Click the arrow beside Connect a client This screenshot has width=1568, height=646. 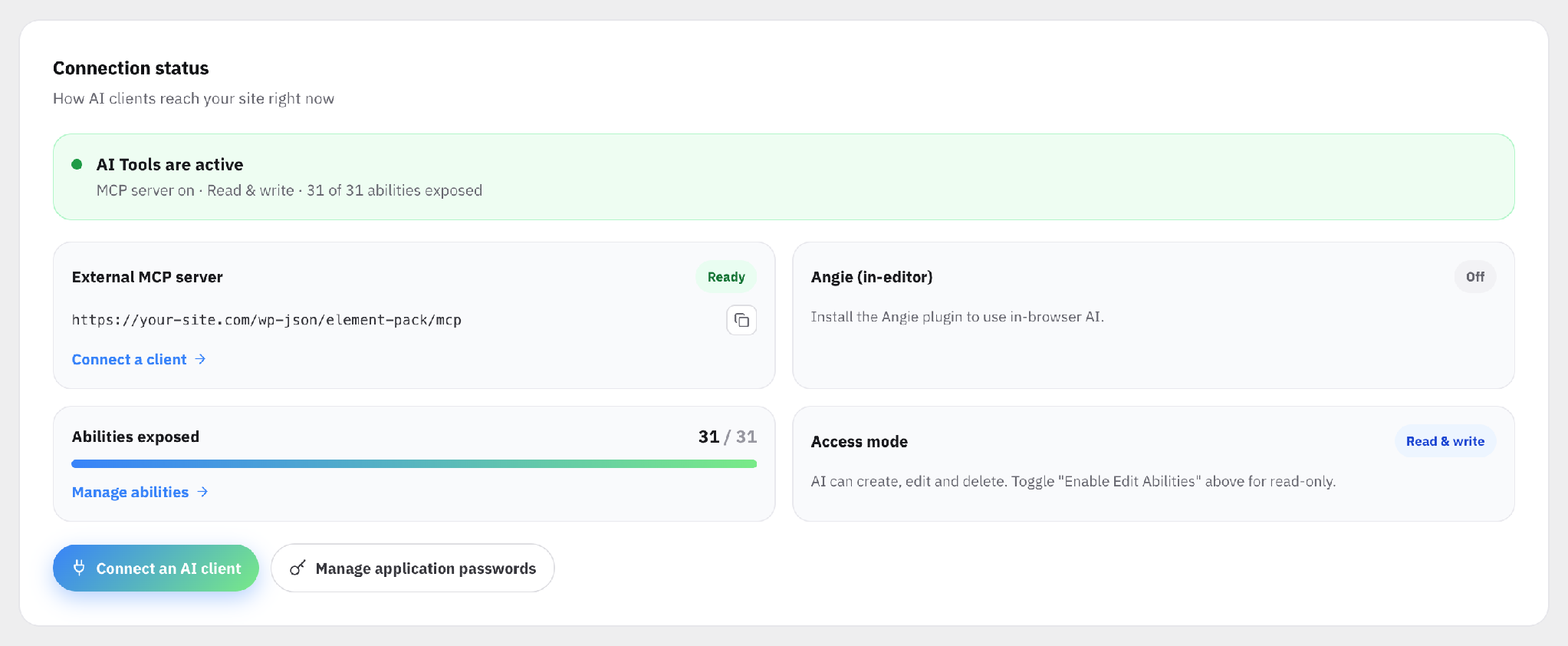point(200,359)
